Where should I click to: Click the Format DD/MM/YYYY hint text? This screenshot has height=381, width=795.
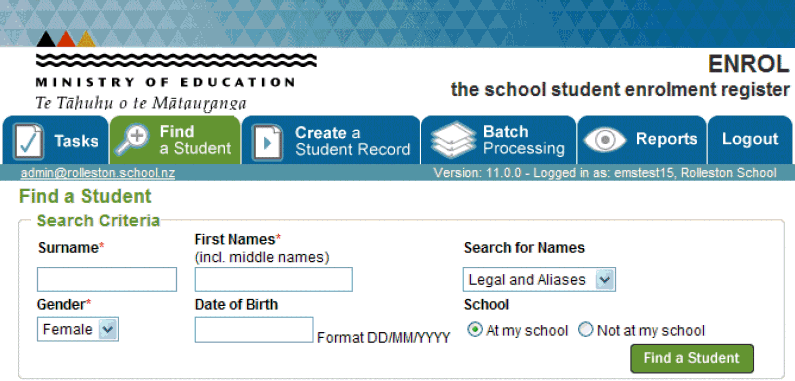(x=384, y=338)
